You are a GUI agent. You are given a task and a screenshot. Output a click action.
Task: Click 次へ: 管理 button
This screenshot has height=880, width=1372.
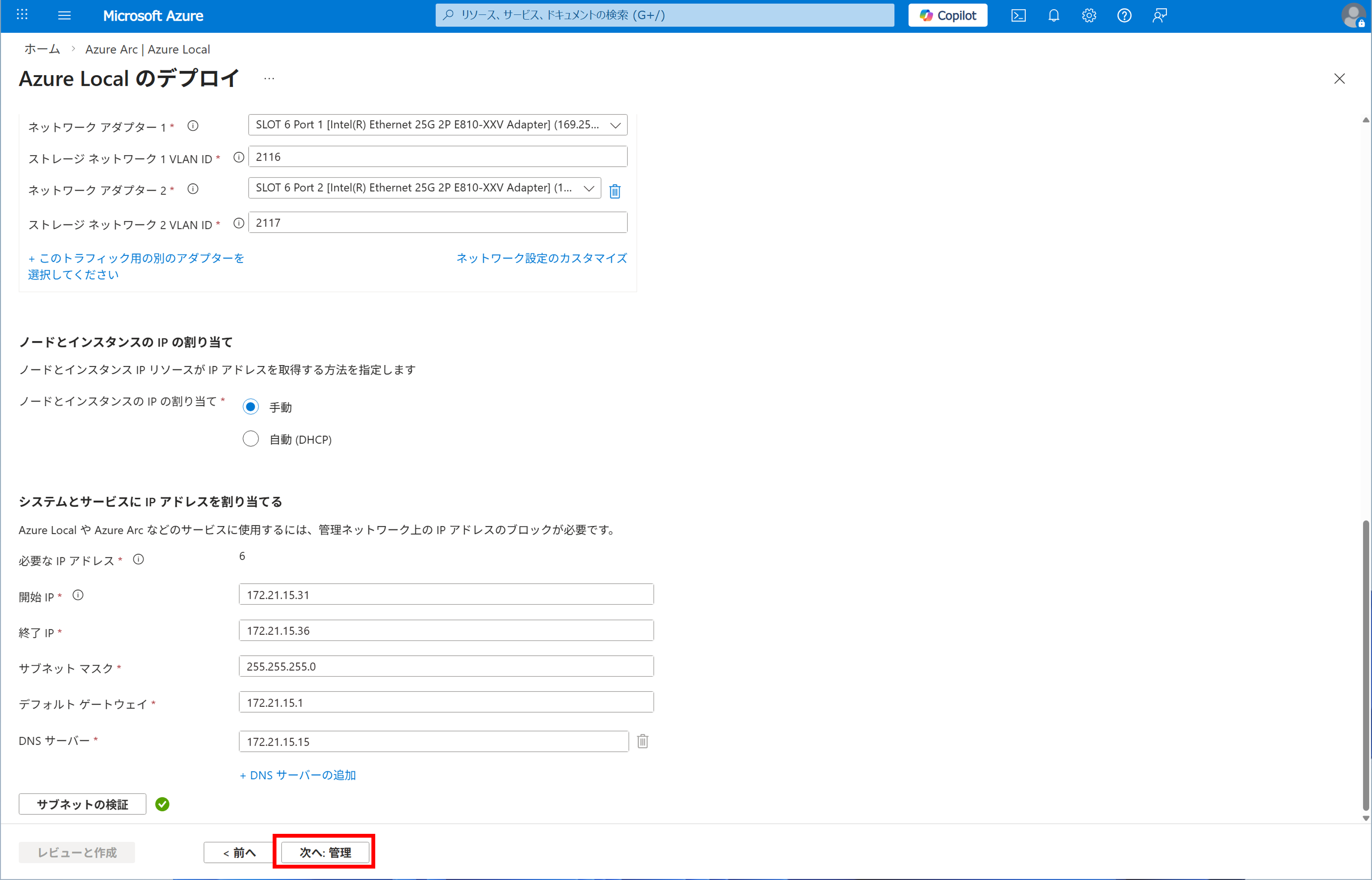click(x=325, y=852)
